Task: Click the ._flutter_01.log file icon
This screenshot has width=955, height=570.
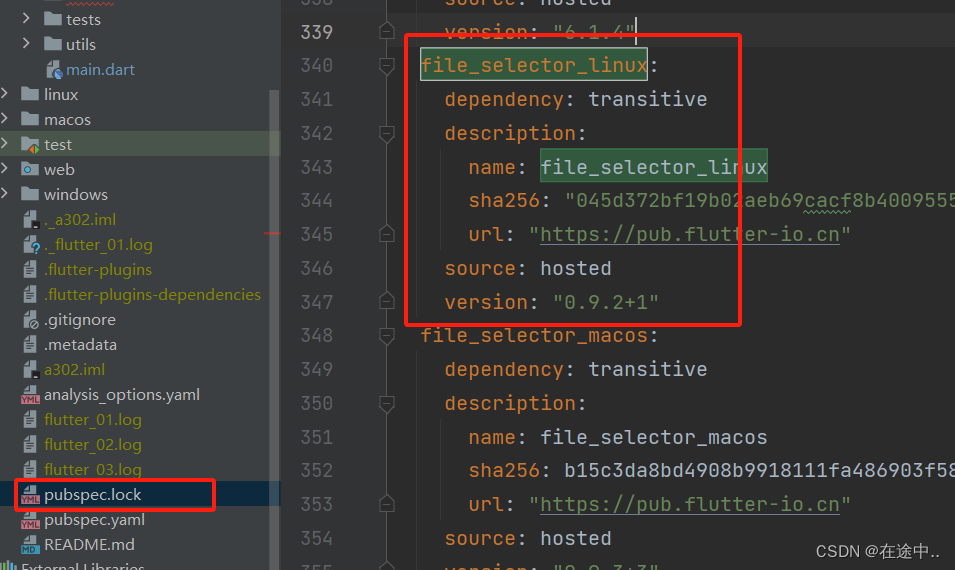Action: click(30, 245)
